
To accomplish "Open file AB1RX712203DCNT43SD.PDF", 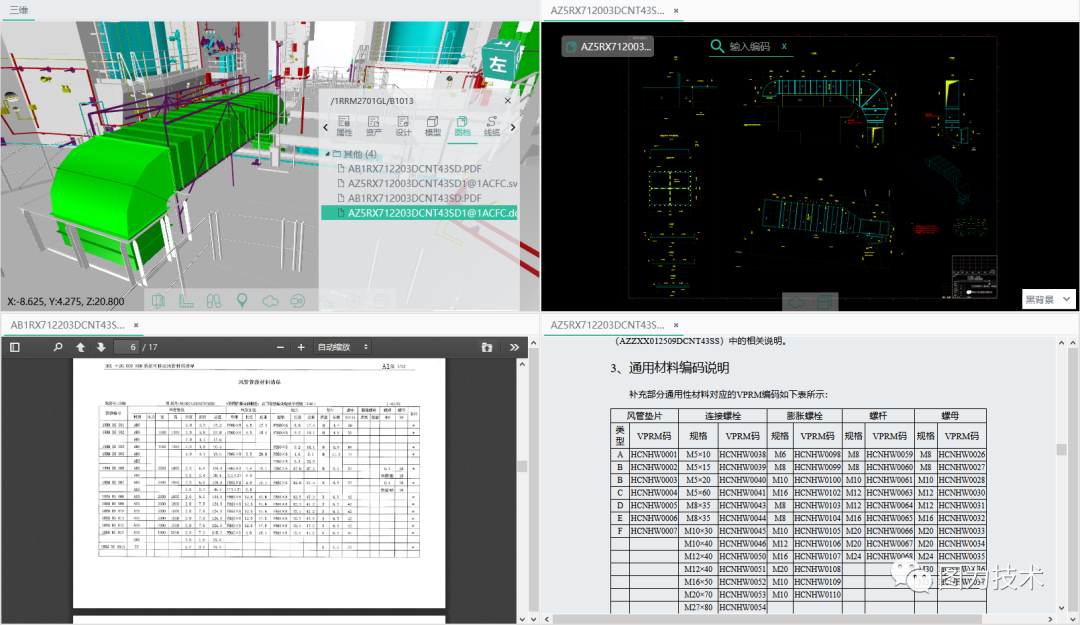I will (414, 169).
